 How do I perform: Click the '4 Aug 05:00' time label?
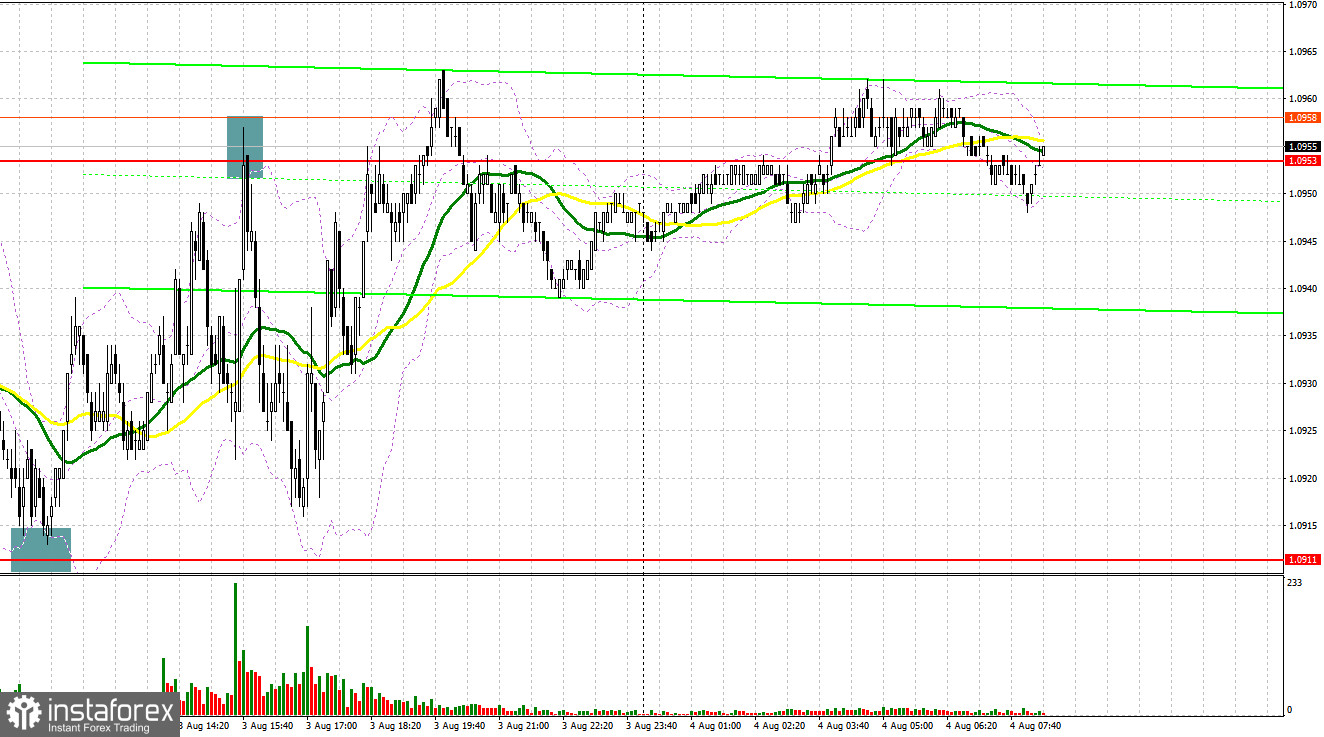tap(908, 724)
